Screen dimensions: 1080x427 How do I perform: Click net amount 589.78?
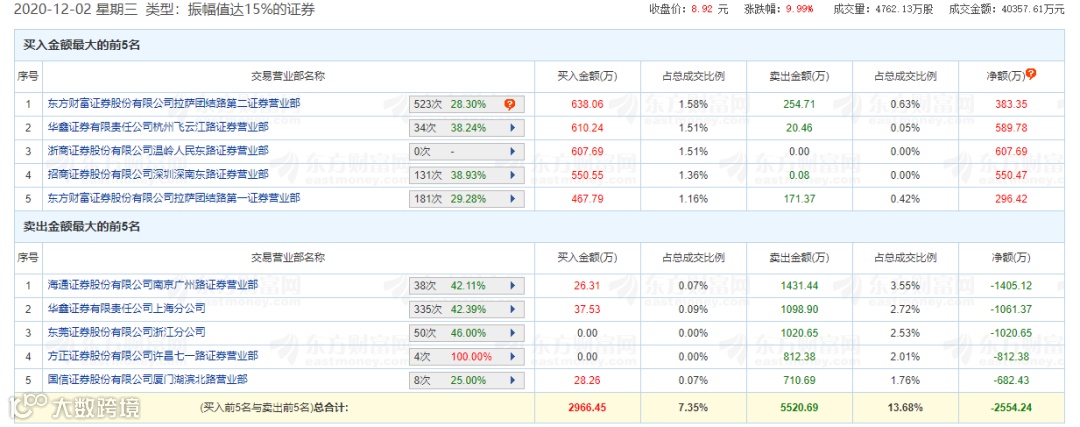coord(1011,128)
